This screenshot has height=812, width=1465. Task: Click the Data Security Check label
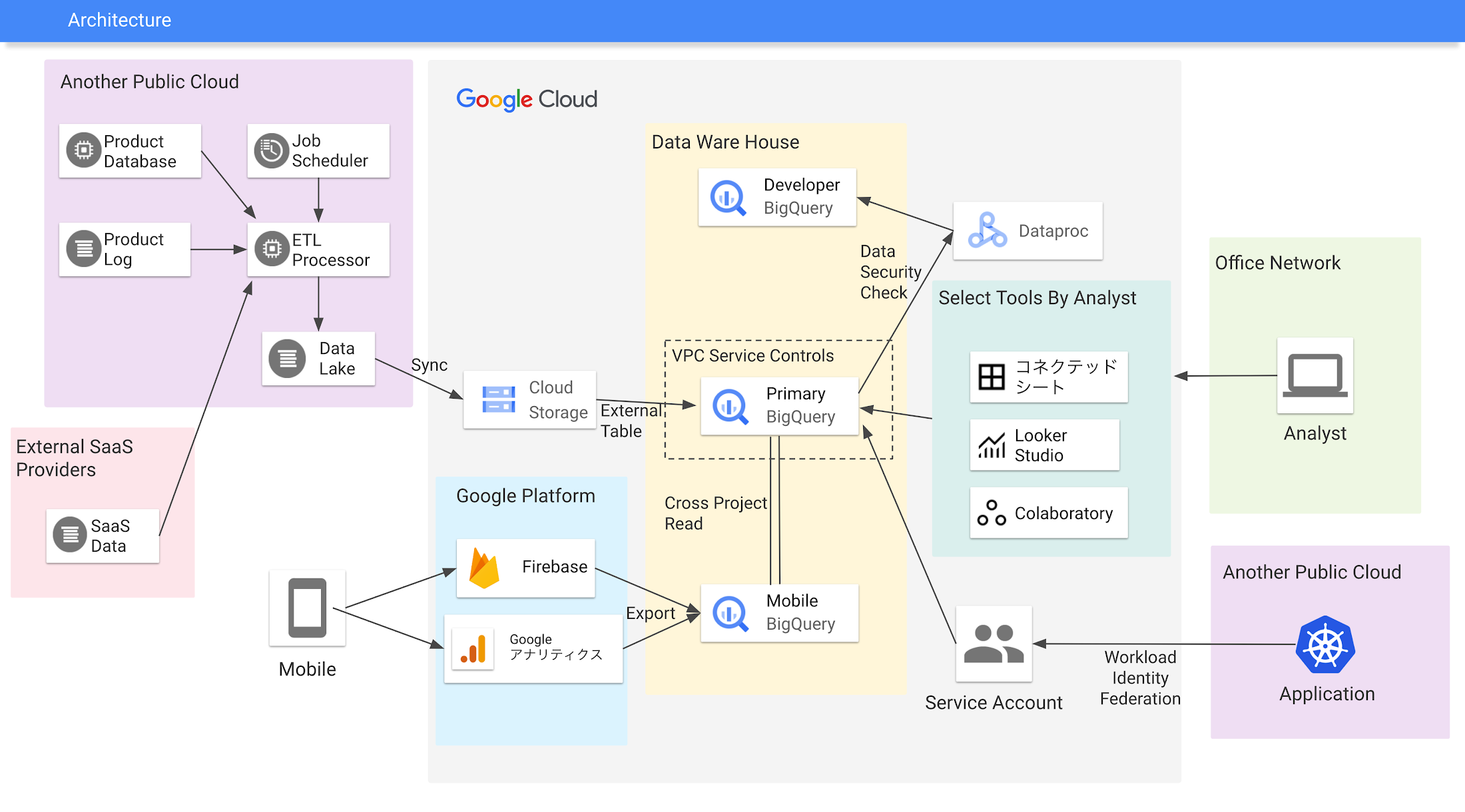890,272
